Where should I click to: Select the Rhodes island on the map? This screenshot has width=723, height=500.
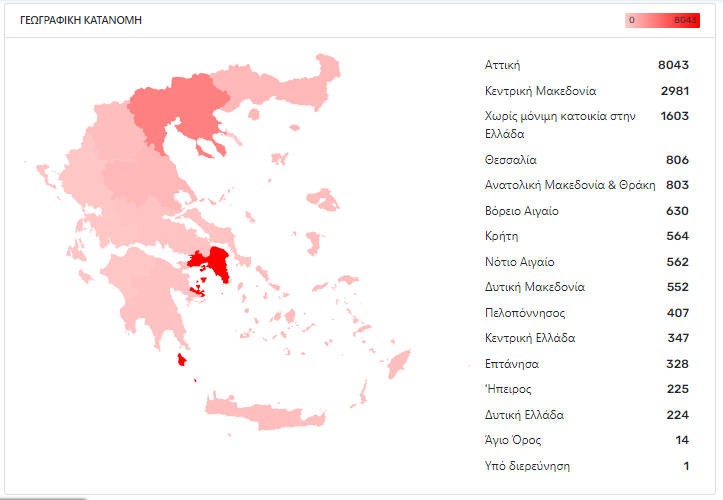click(398, 364)
